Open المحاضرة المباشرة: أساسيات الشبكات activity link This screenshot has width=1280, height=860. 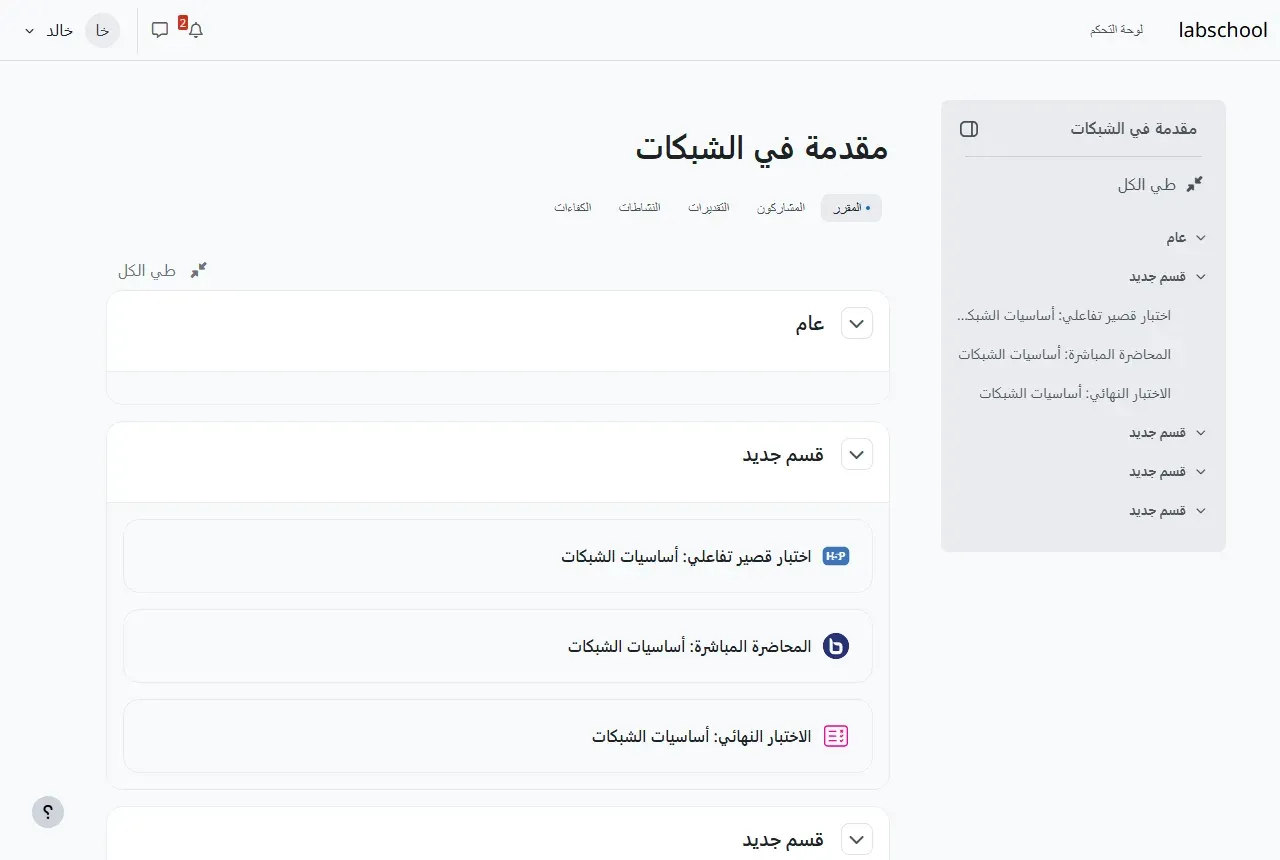[x=690, y=646]
